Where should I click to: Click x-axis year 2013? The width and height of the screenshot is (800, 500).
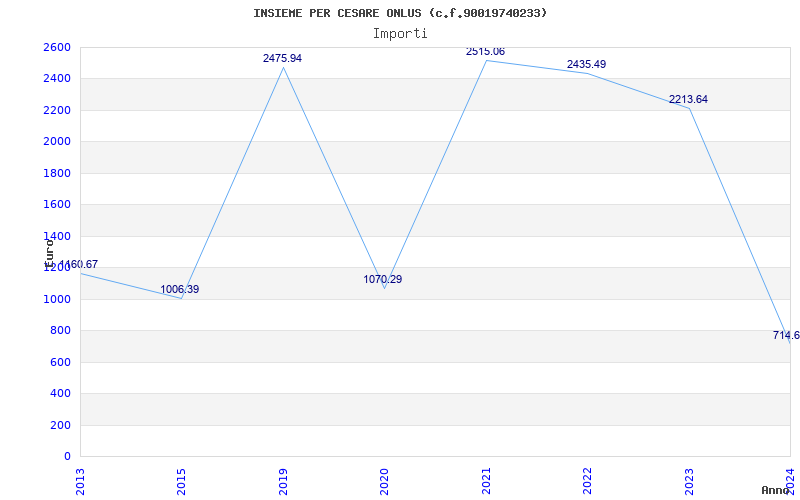80,481
